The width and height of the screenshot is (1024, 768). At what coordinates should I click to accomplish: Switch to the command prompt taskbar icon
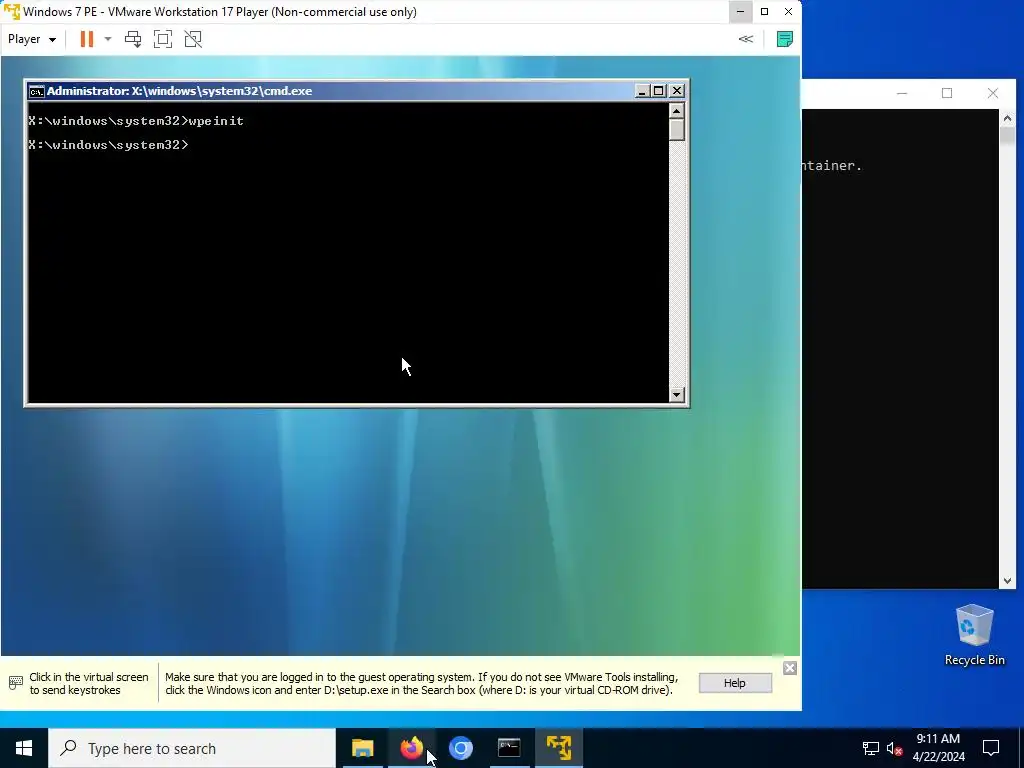tap(509, 748)
